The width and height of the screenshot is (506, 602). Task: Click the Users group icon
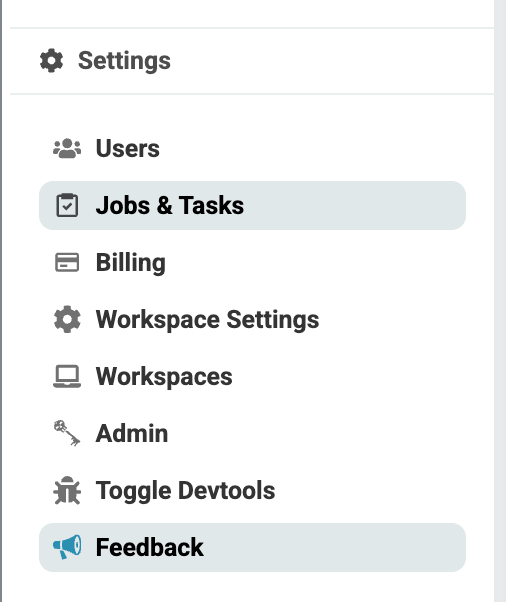pyautogui.click(x=67, y=148)
